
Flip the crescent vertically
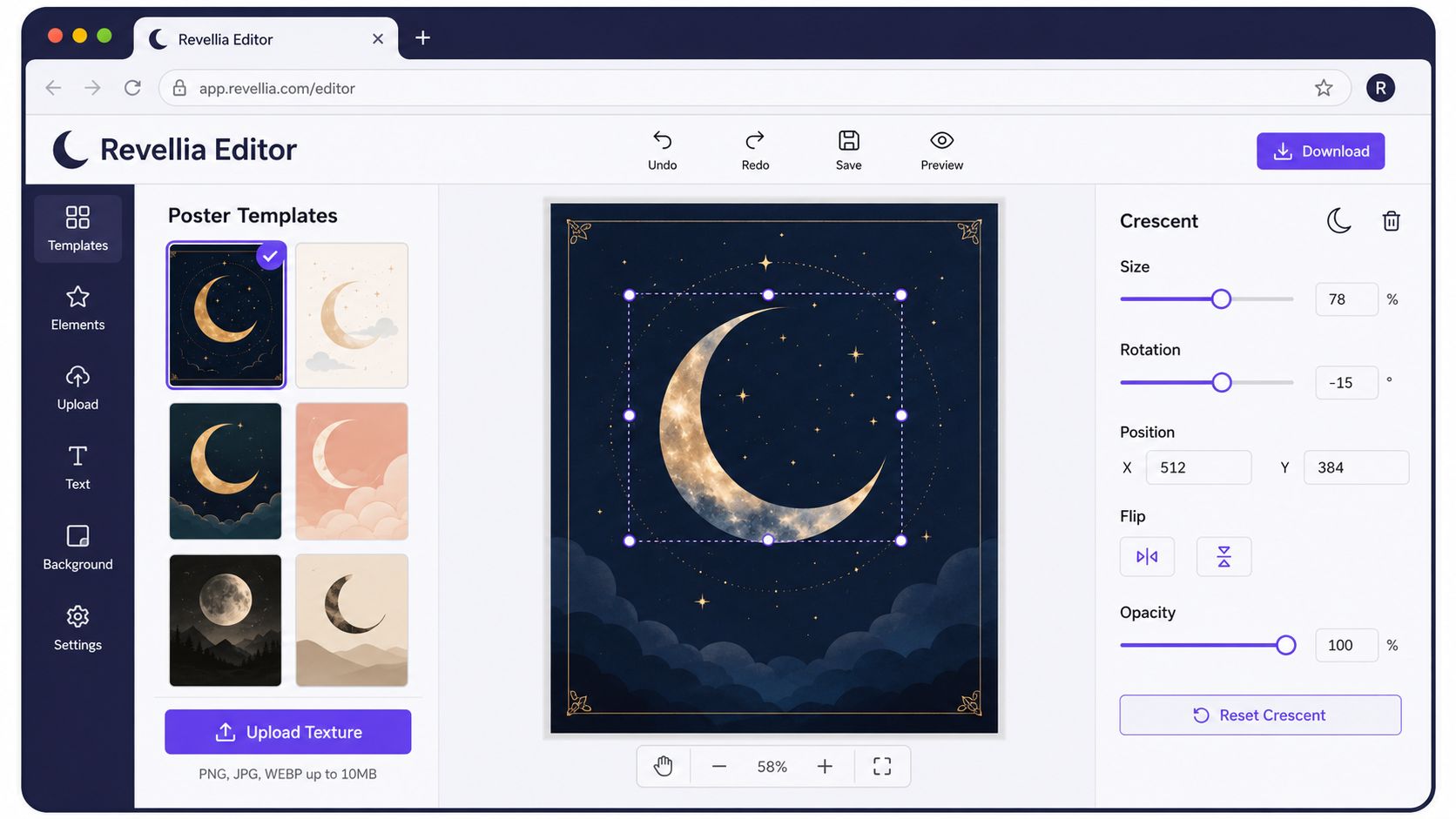pos(1223,556)
